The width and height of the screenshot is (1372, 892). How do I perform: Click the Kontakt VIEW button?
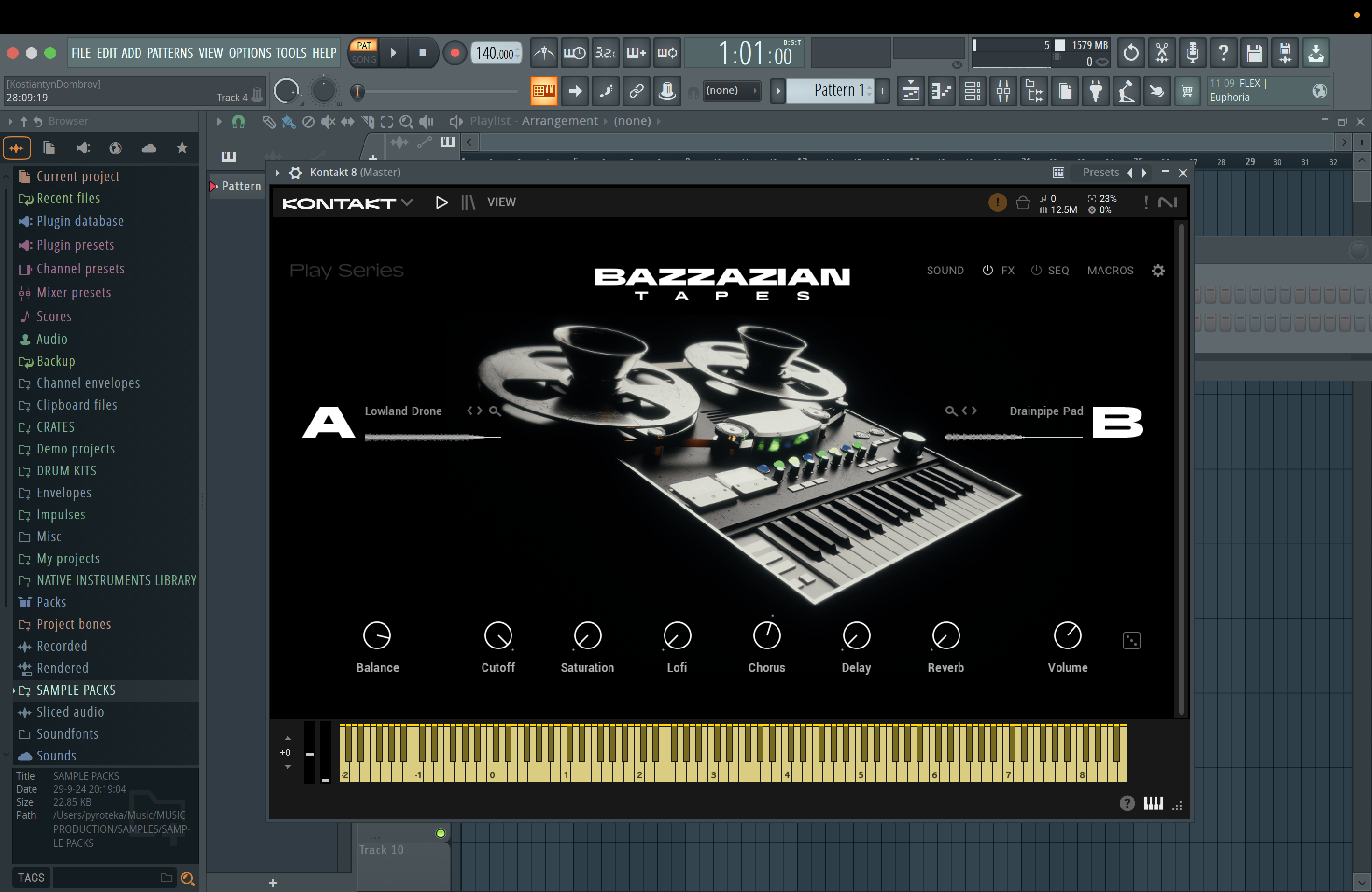(x=501, y=202)
